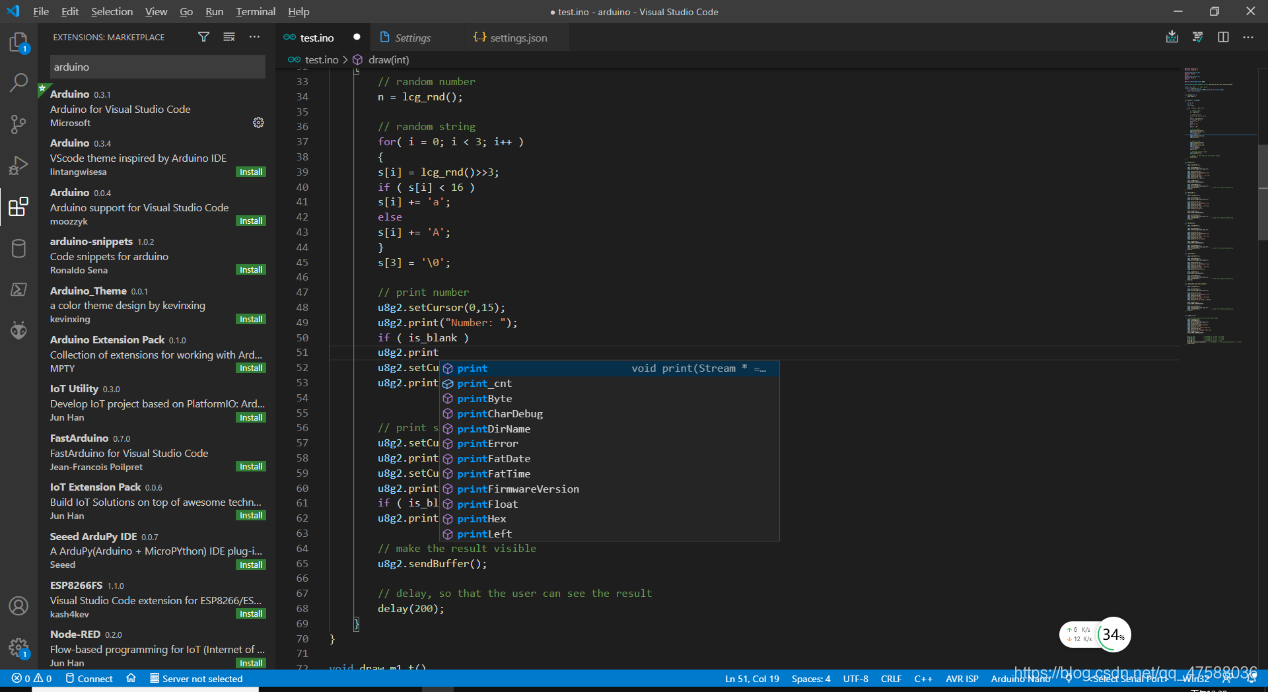This screenshot has height=692, width=1268.
Task: Select printFloat from the autocomplete list
Action: click(x=488, y=504)
